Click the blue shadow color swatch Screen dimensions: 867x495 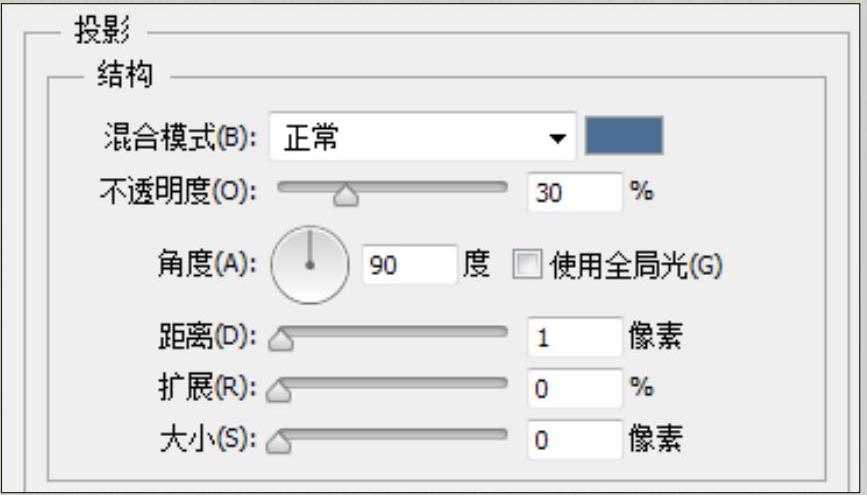point(624,136)
